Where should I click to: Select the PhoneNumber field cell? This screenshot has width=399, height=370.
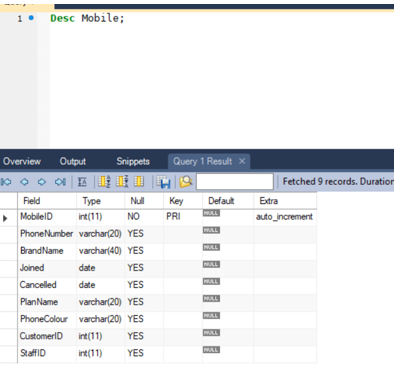coord(47,234)
